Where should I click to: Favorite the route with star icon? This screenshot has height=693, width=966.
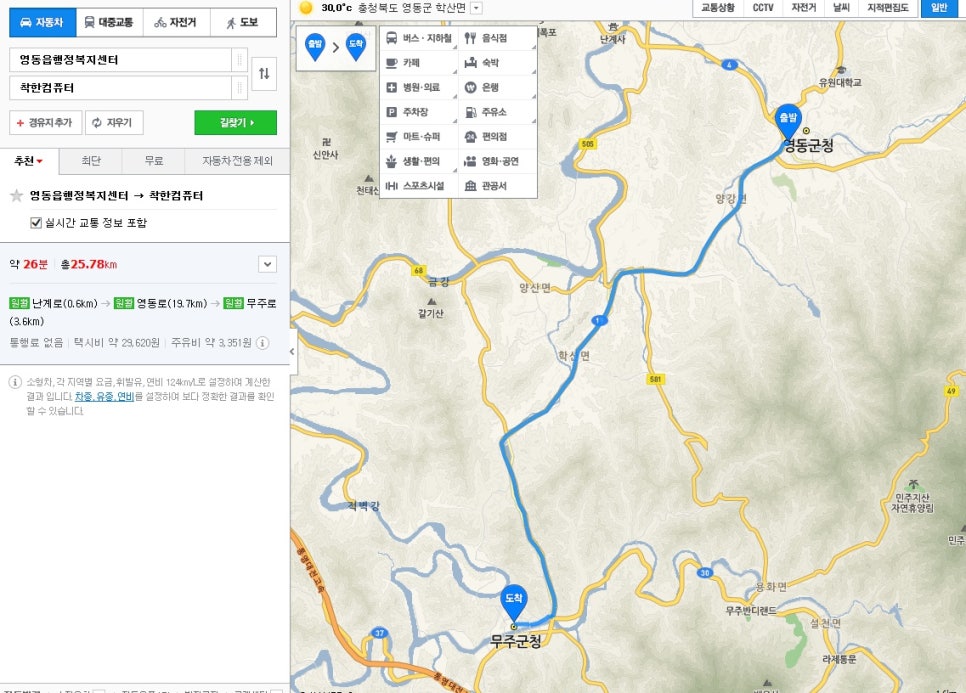click(x=17, y=196)
